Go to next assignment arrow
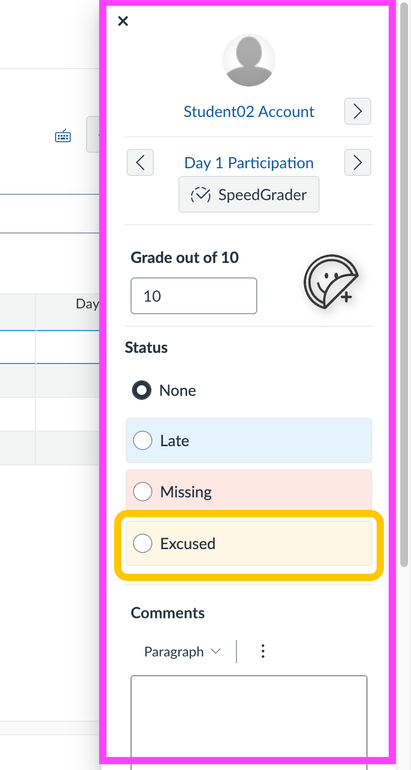The height and width of the screenshot is (770, 411). tap(357, 163)
